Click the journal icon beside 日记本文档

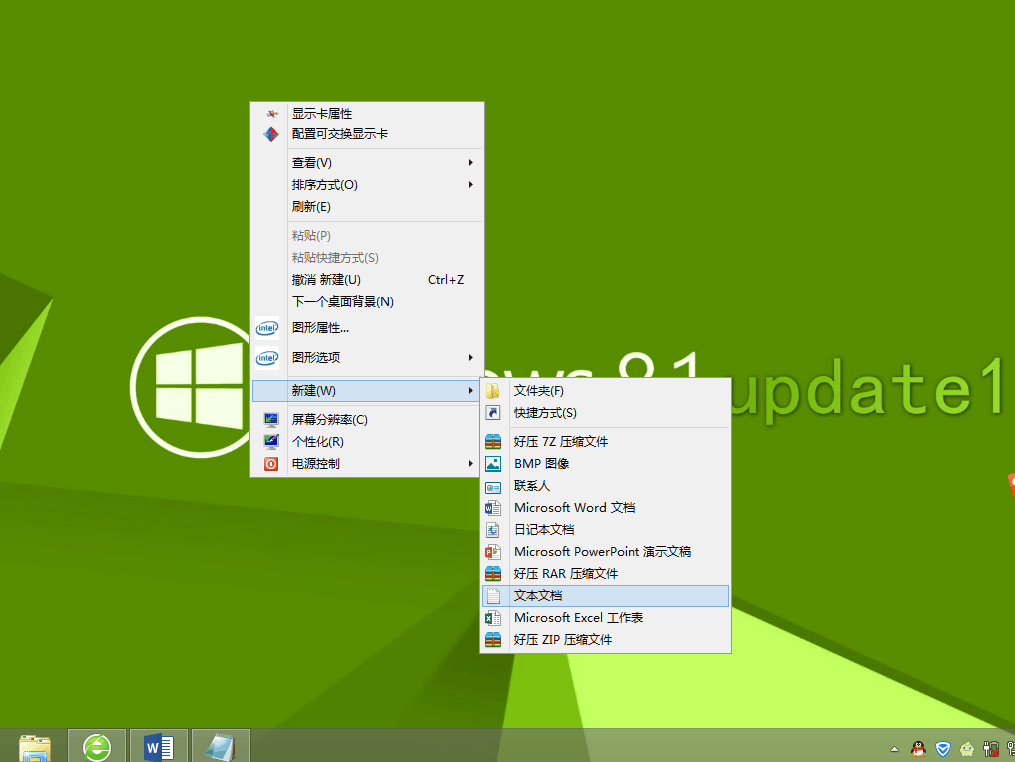[x=493, y=530]
